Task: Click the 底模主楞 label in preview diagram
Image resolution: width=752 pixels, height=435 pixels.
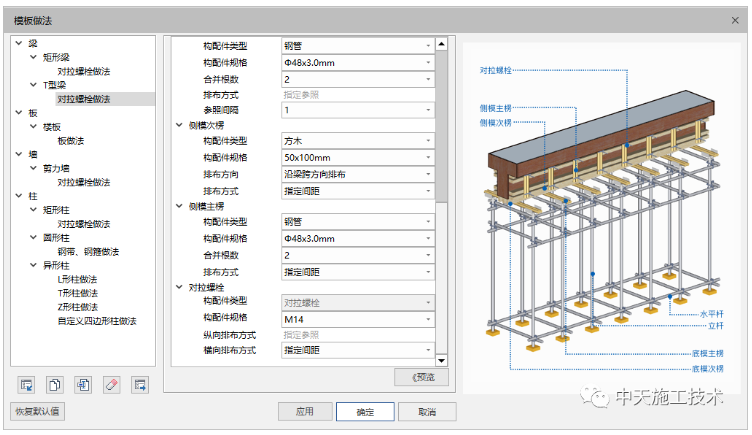Action: tap(708, 353)
